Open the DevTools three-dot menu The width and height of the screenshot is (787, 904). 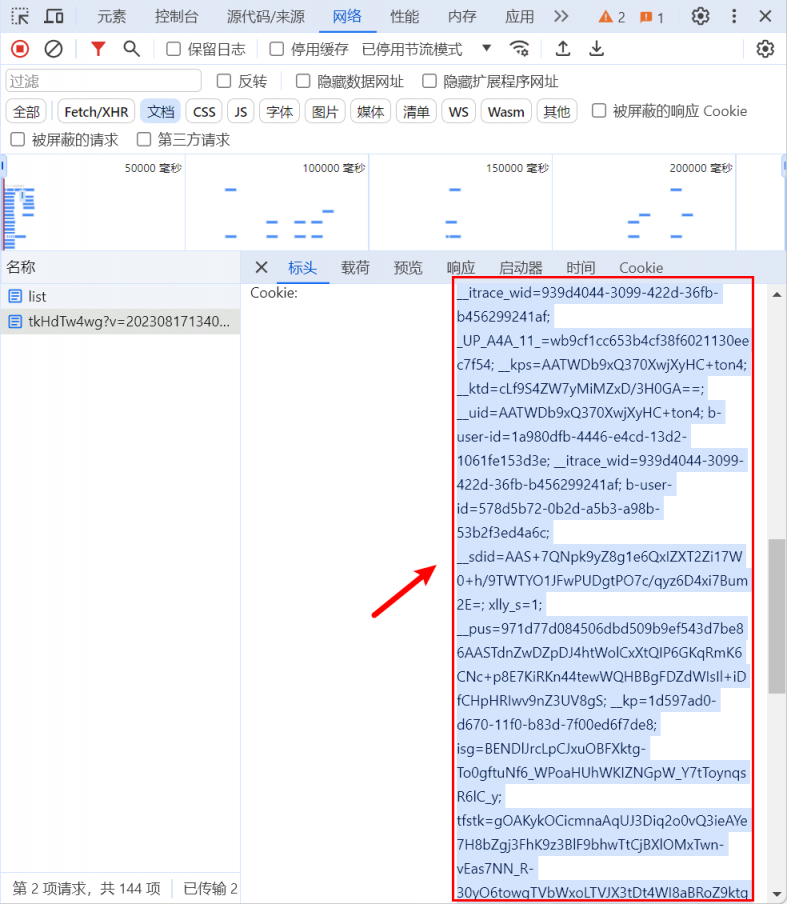point(735,16)
